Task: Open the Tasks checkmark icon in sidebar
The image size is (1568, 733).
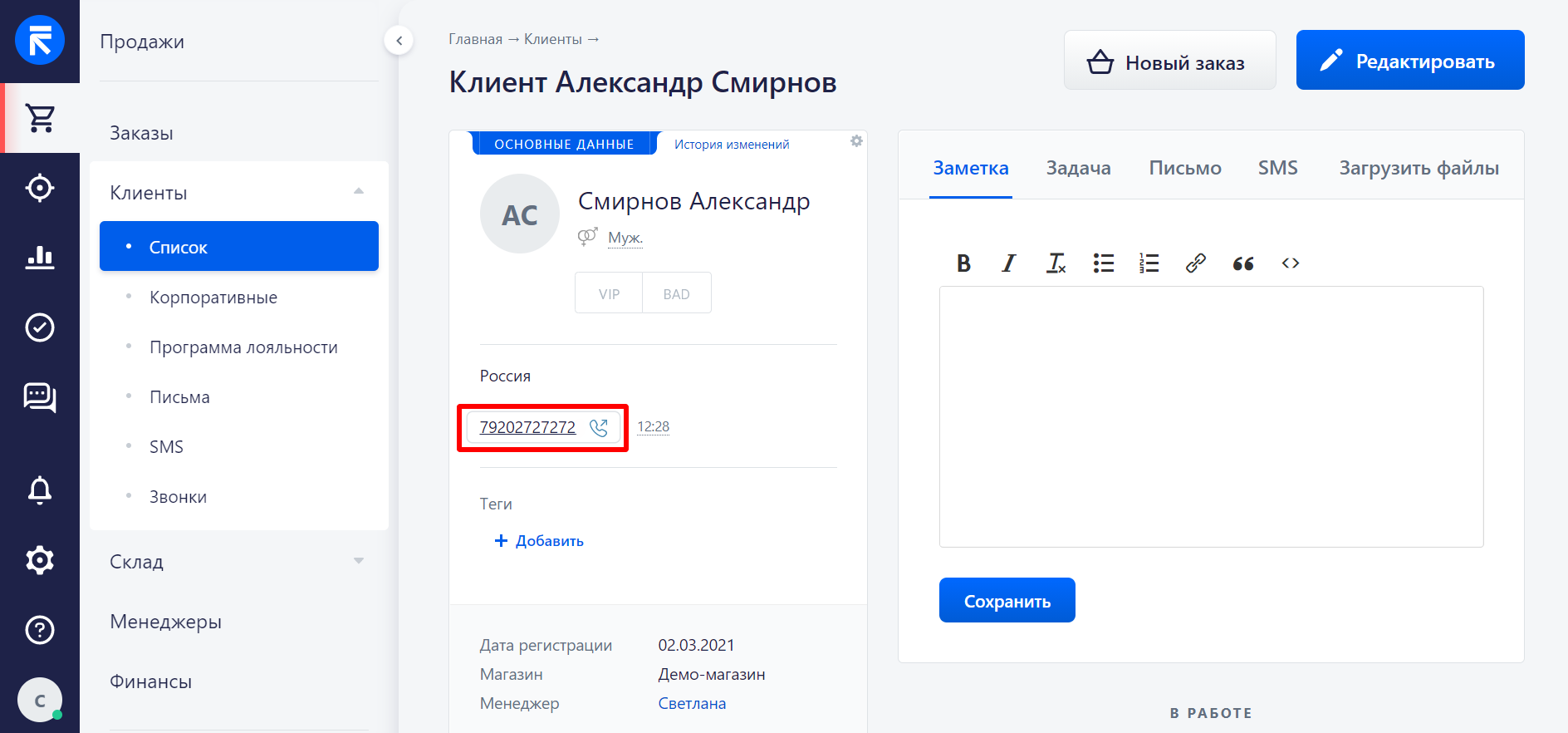Action: 40,327
